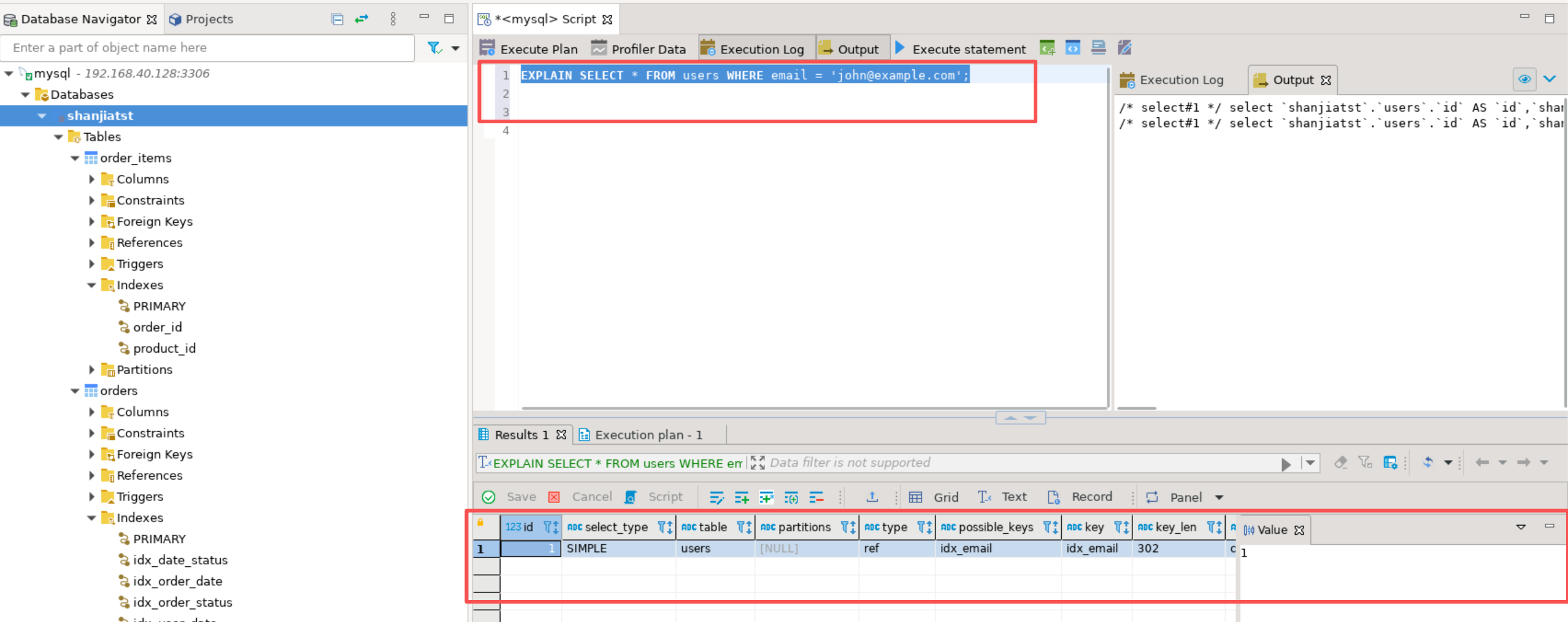The image size is (1568, 622).
Task: Click back navigation arrow in results
Action: pyautogui.click(x=1482, y=463)
